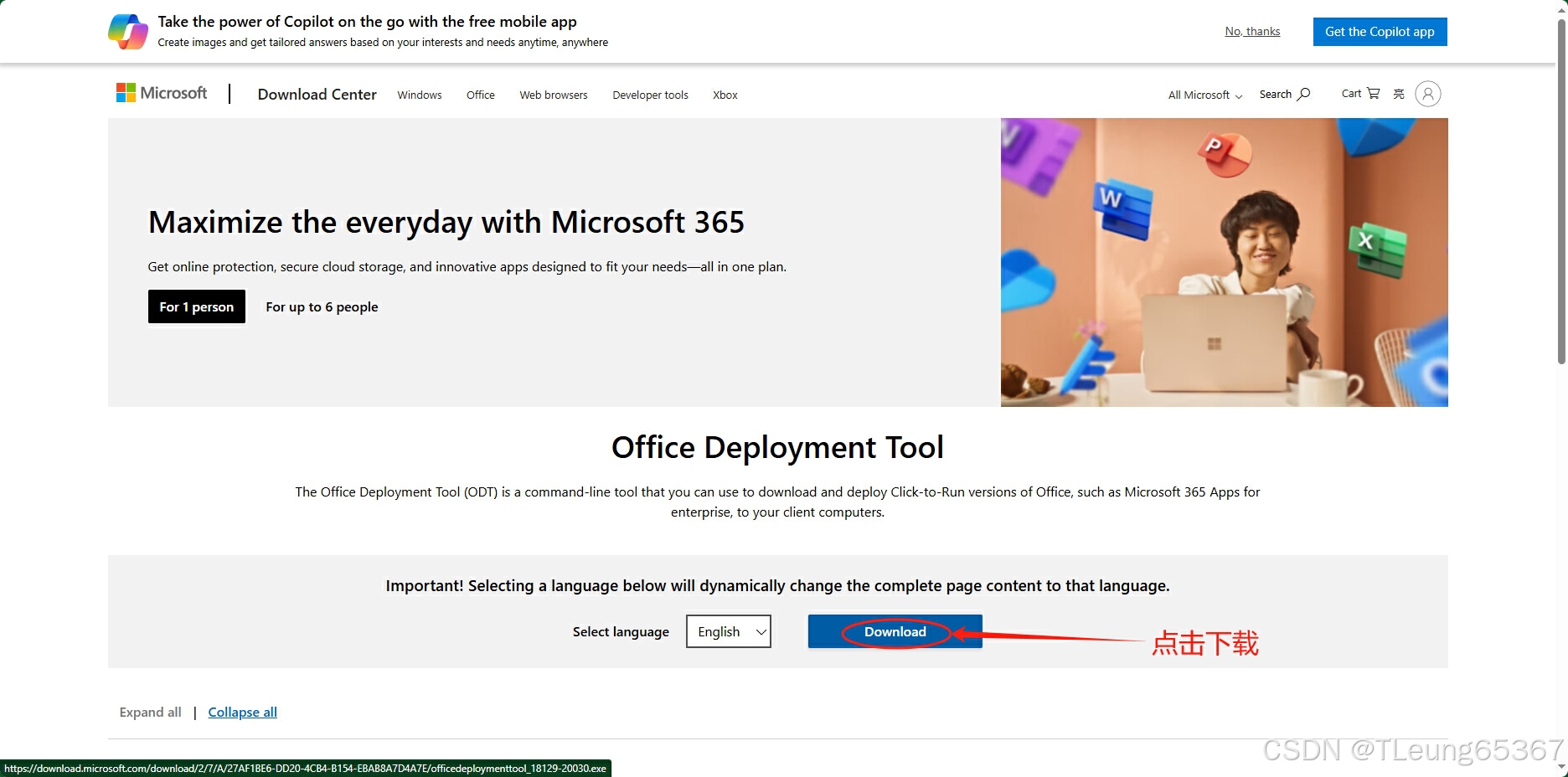Click the Maximize the everyday with Microsoft 365 headline
Image resolution: width=1568 pixels, height=777 pixels.
pyautogui.click(x=446, y=222)
